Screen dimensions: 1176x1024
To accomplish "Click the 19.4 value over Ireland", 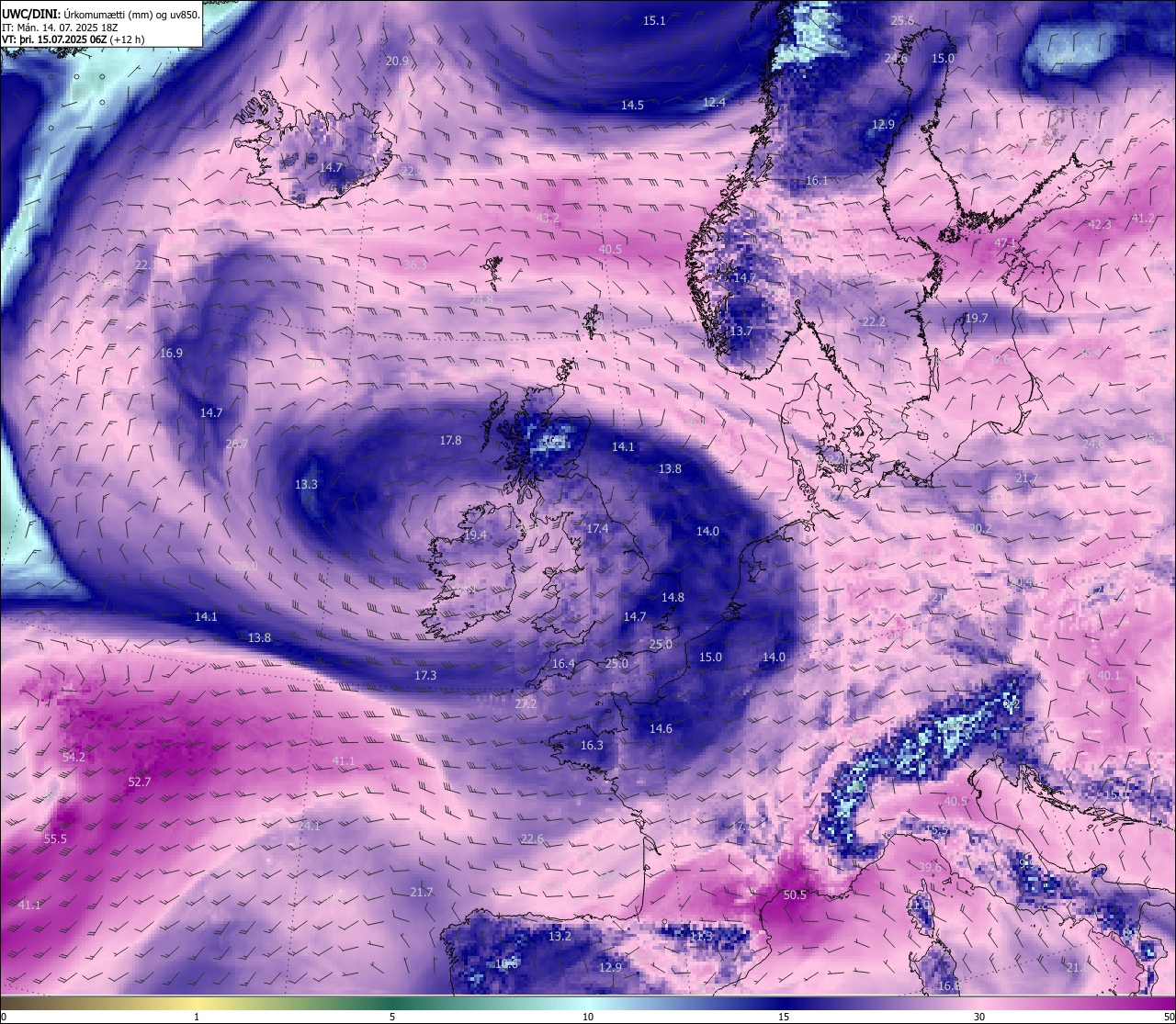I will pyautogui.click(x=475, y=535).
